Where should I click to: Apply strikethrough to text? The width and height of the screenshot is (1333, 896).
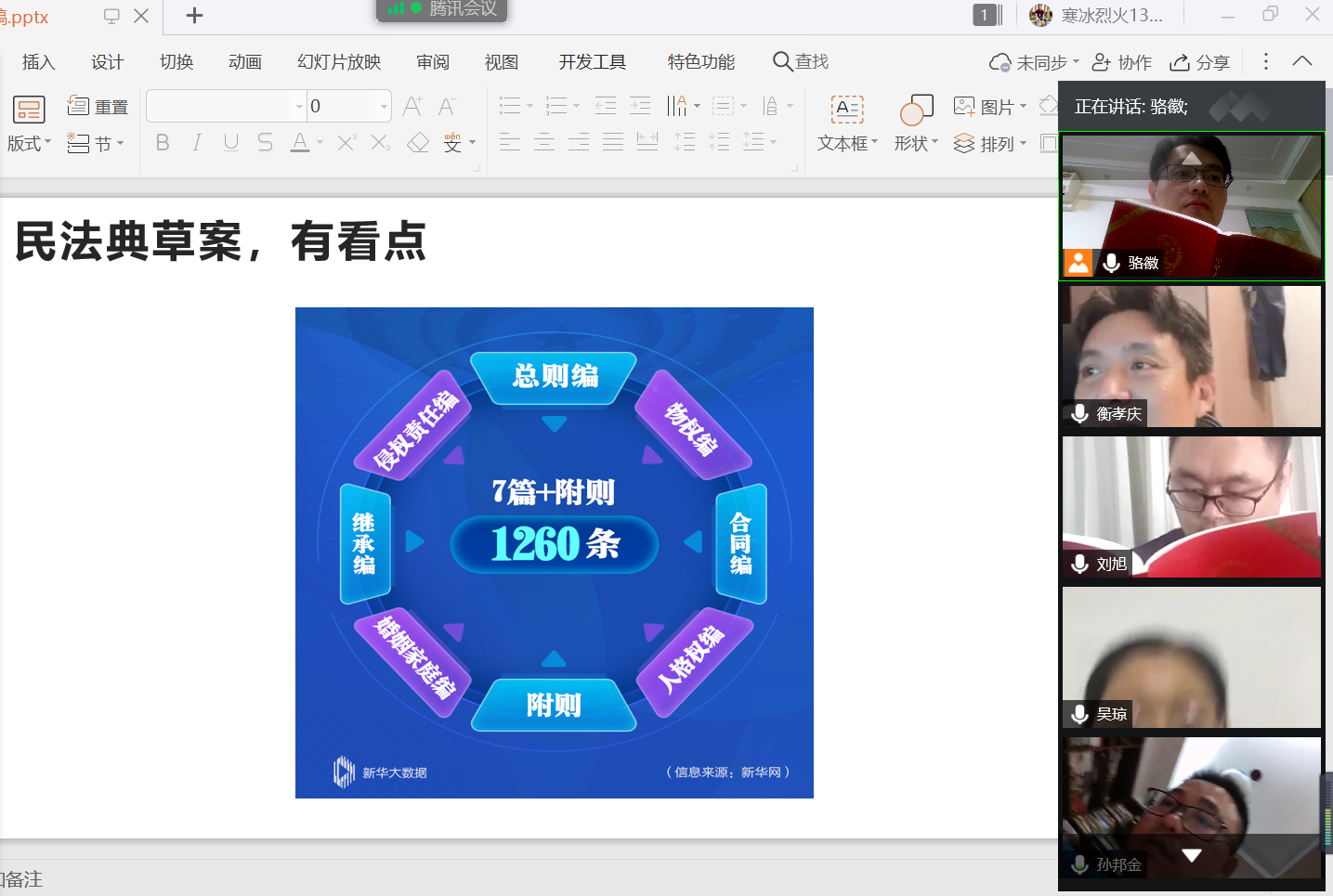click(x=265, y=142)
